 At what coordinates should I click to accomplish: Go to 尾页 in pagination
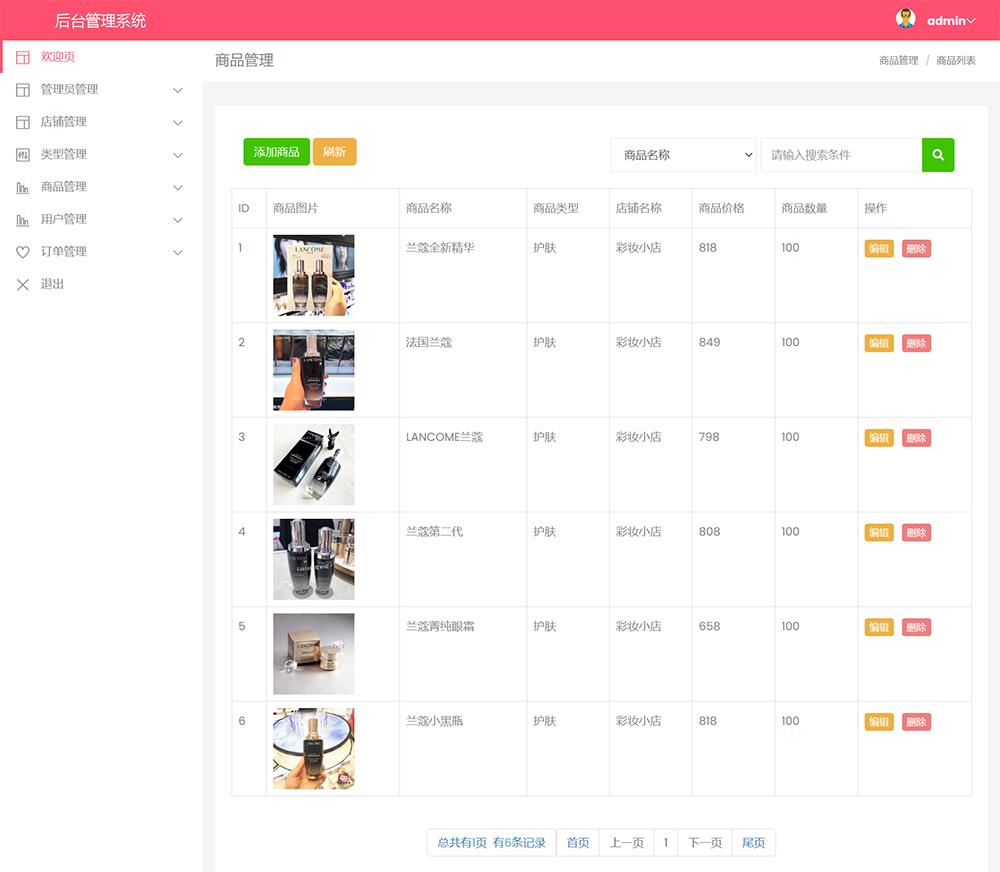754,843
